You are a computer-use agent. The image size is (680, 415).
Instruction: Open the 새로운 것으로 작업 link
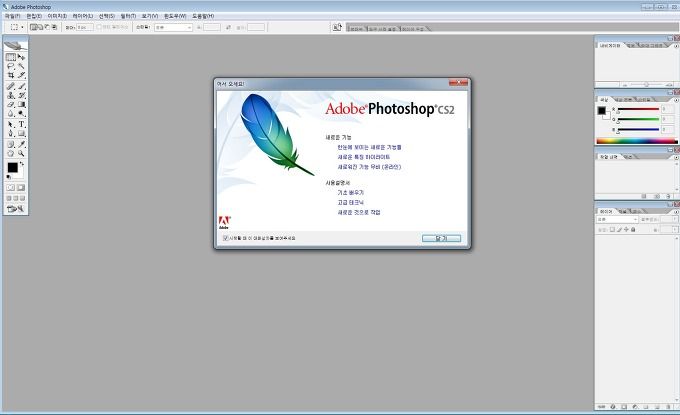click(359, 212)
